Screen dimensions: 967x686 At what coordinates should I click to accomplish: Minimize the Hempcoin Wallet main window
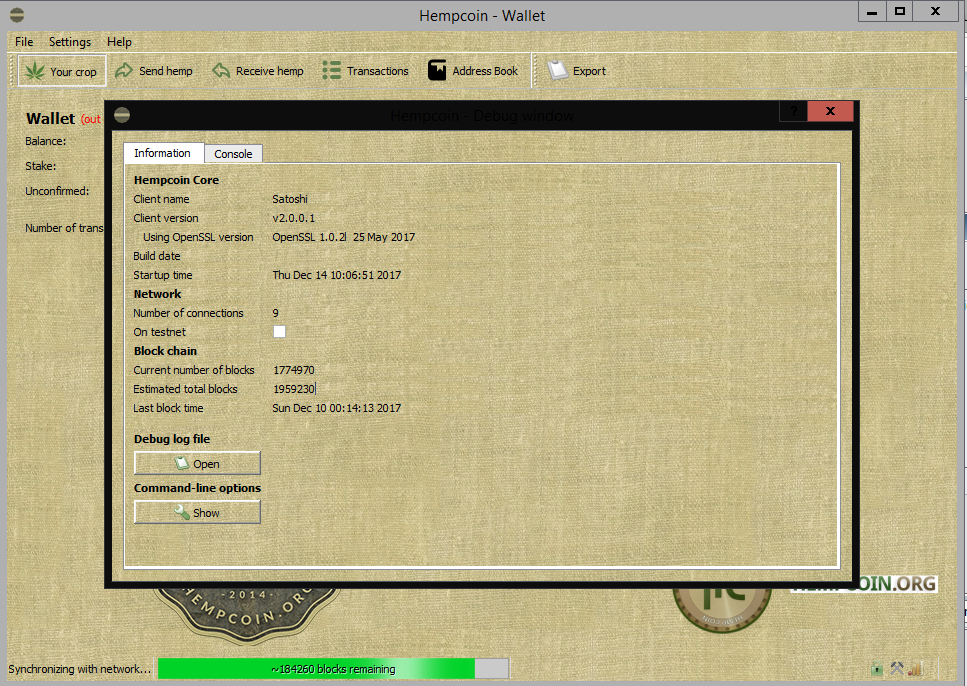(872, 12)
